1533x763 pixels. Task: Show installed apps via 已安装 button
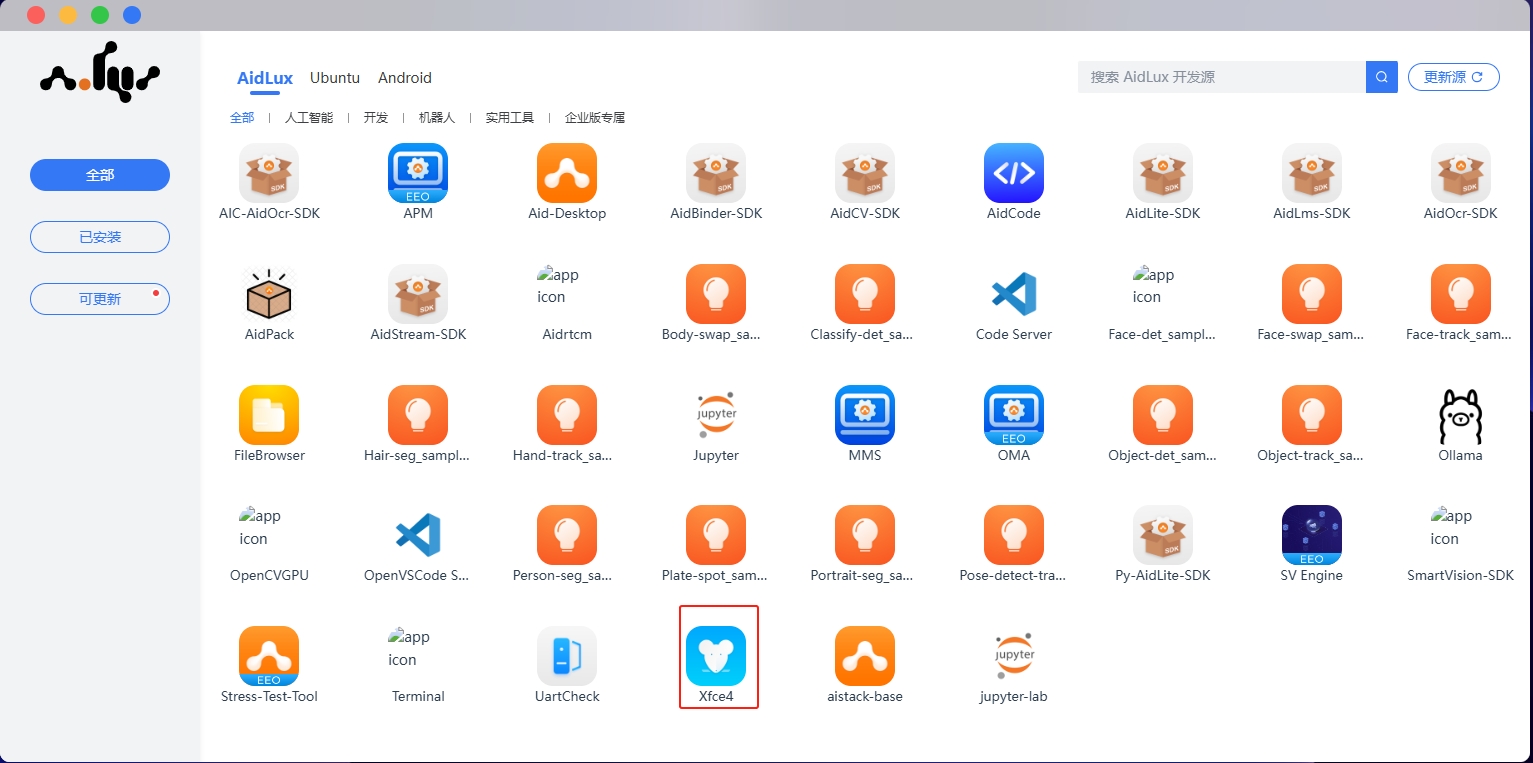[100, 237]
